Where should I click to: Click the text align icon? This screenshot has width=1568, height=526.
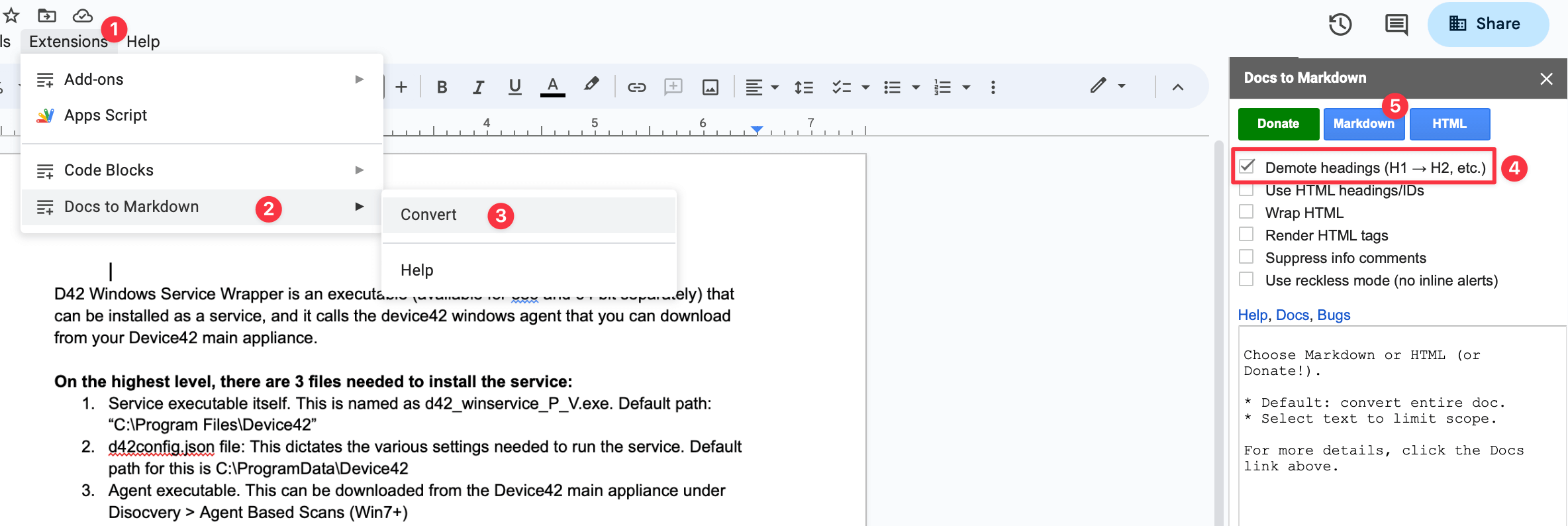pos(754,87)
